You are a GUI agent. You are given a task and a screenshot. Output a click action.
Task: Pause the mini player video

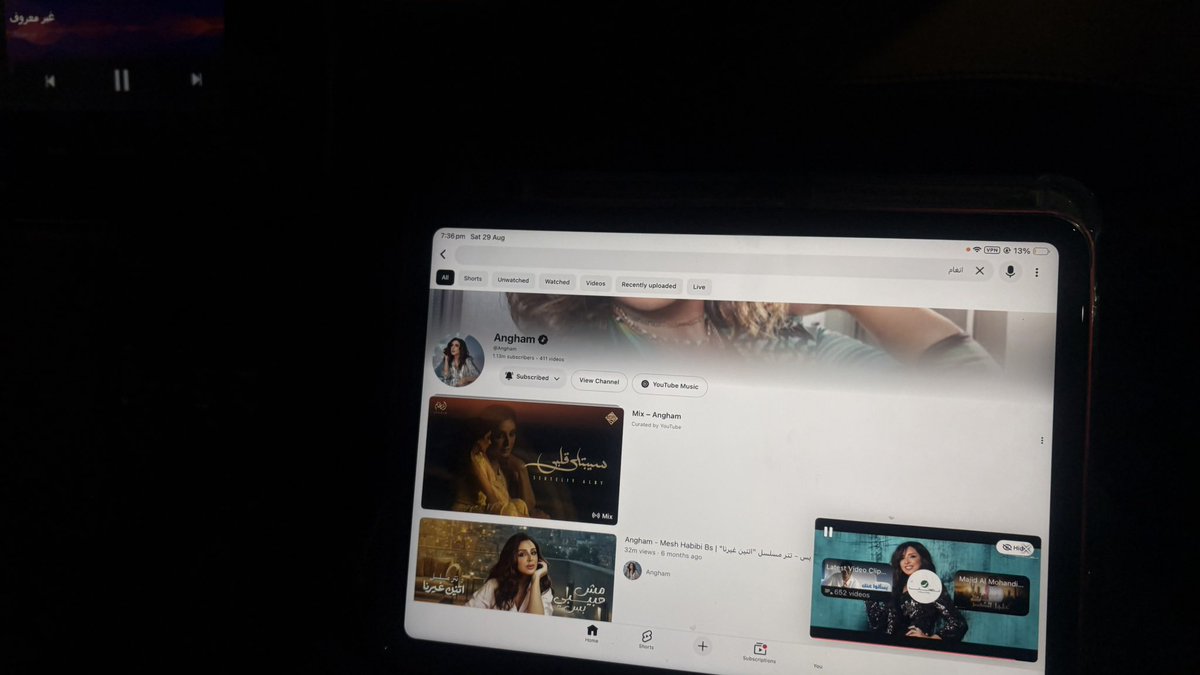(x=828, y=532)
